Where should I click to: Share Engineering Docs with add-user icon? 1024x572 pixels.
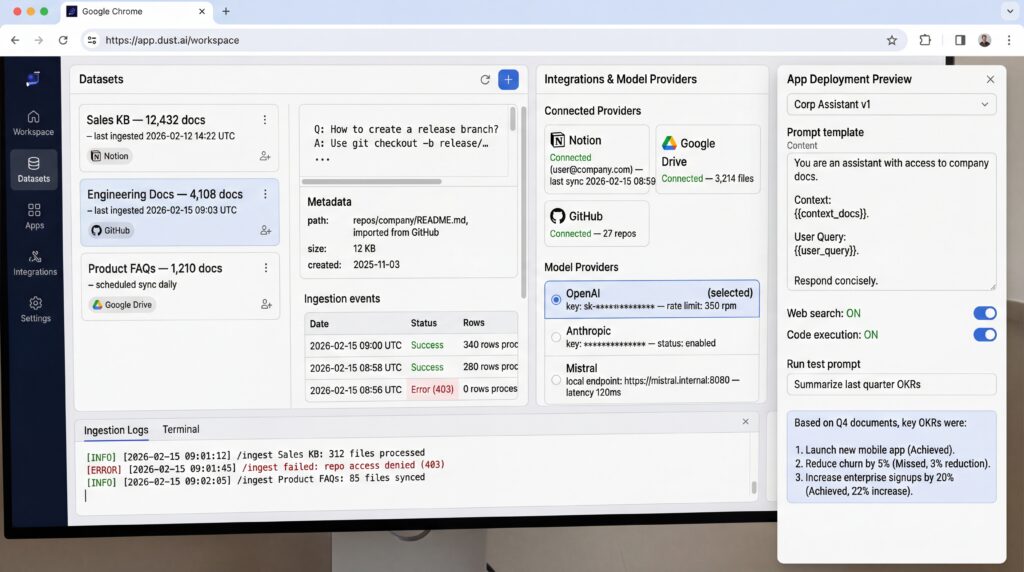[x=265, y=230]
